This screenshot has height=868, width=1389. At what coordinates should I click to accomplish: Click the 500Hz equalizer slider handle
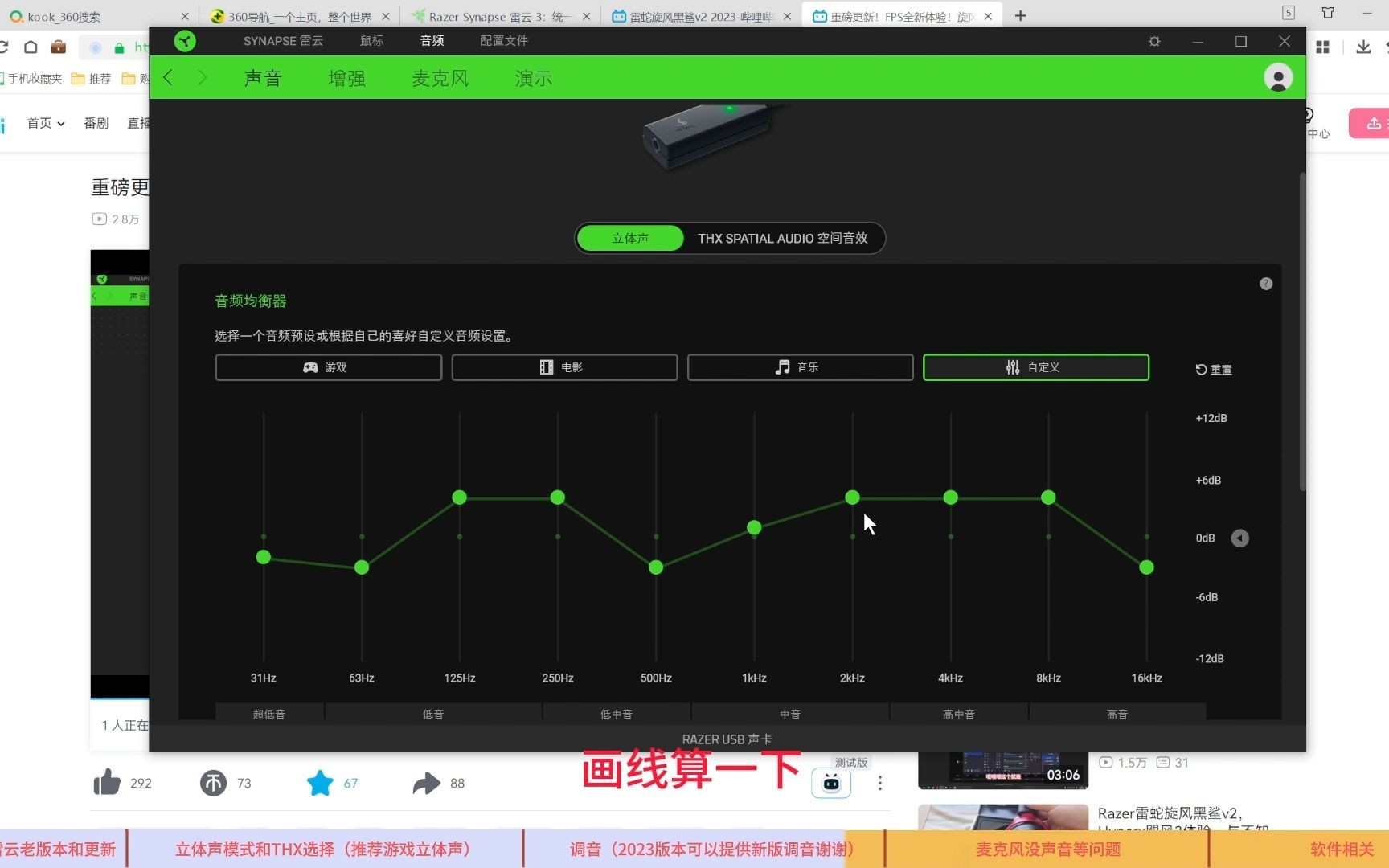[656, 567]
